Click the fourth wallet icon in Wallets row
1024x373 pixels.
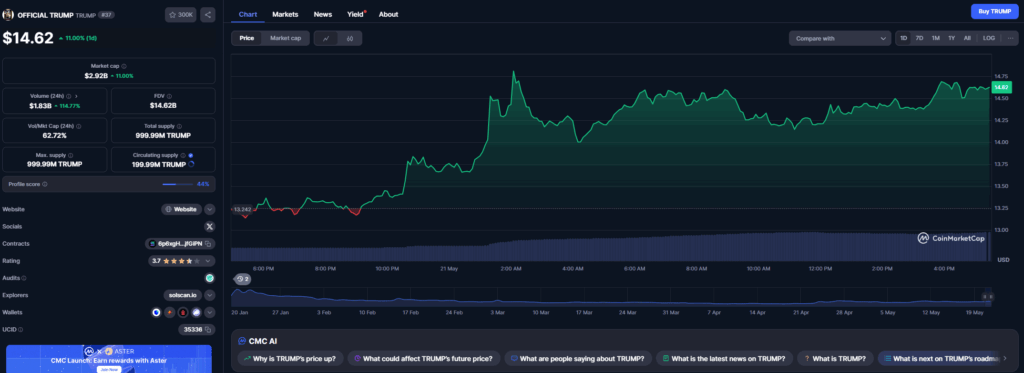click(196, 312)
